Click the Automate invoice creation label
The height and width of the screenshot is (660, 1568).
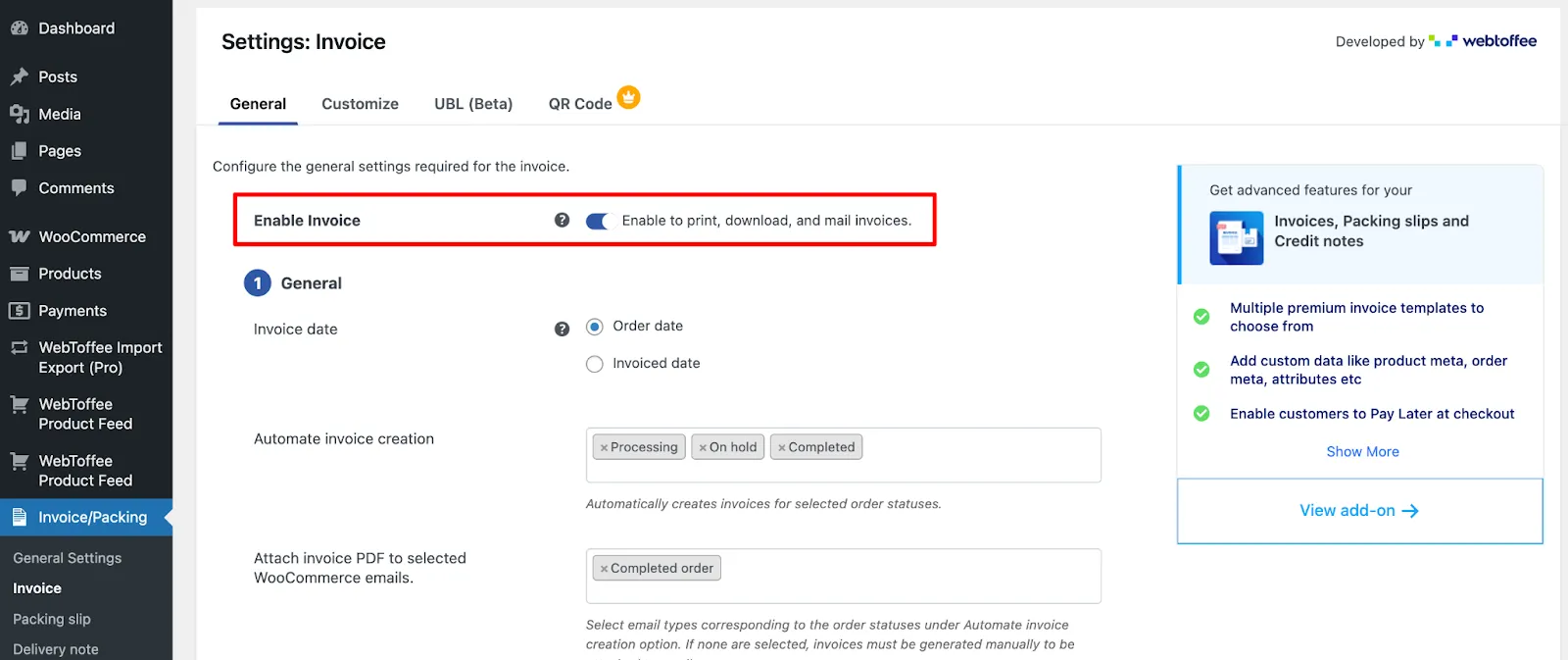click(344, 438)
